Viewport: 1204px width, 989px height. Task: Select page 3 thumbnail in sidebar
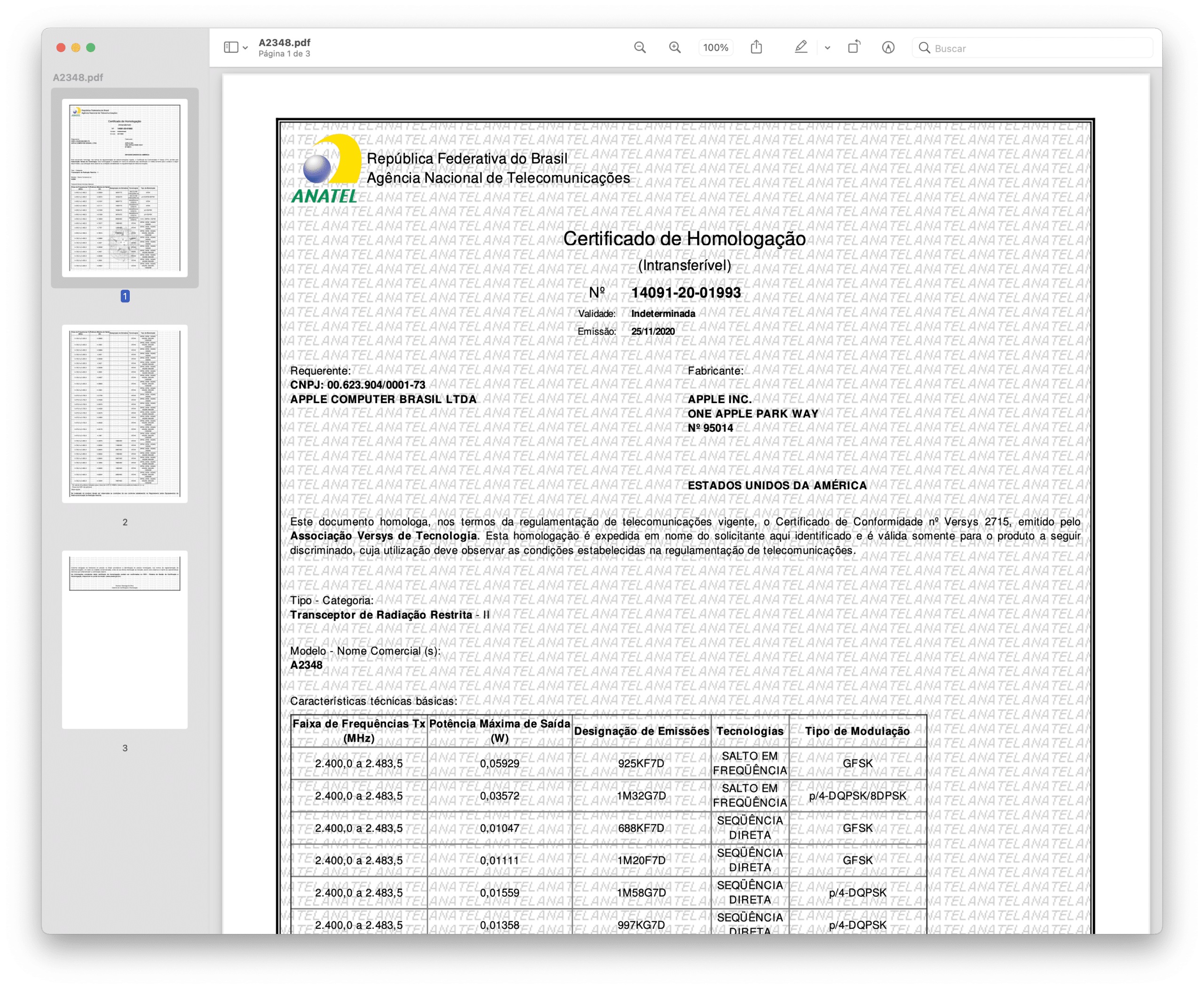point(125,639)
